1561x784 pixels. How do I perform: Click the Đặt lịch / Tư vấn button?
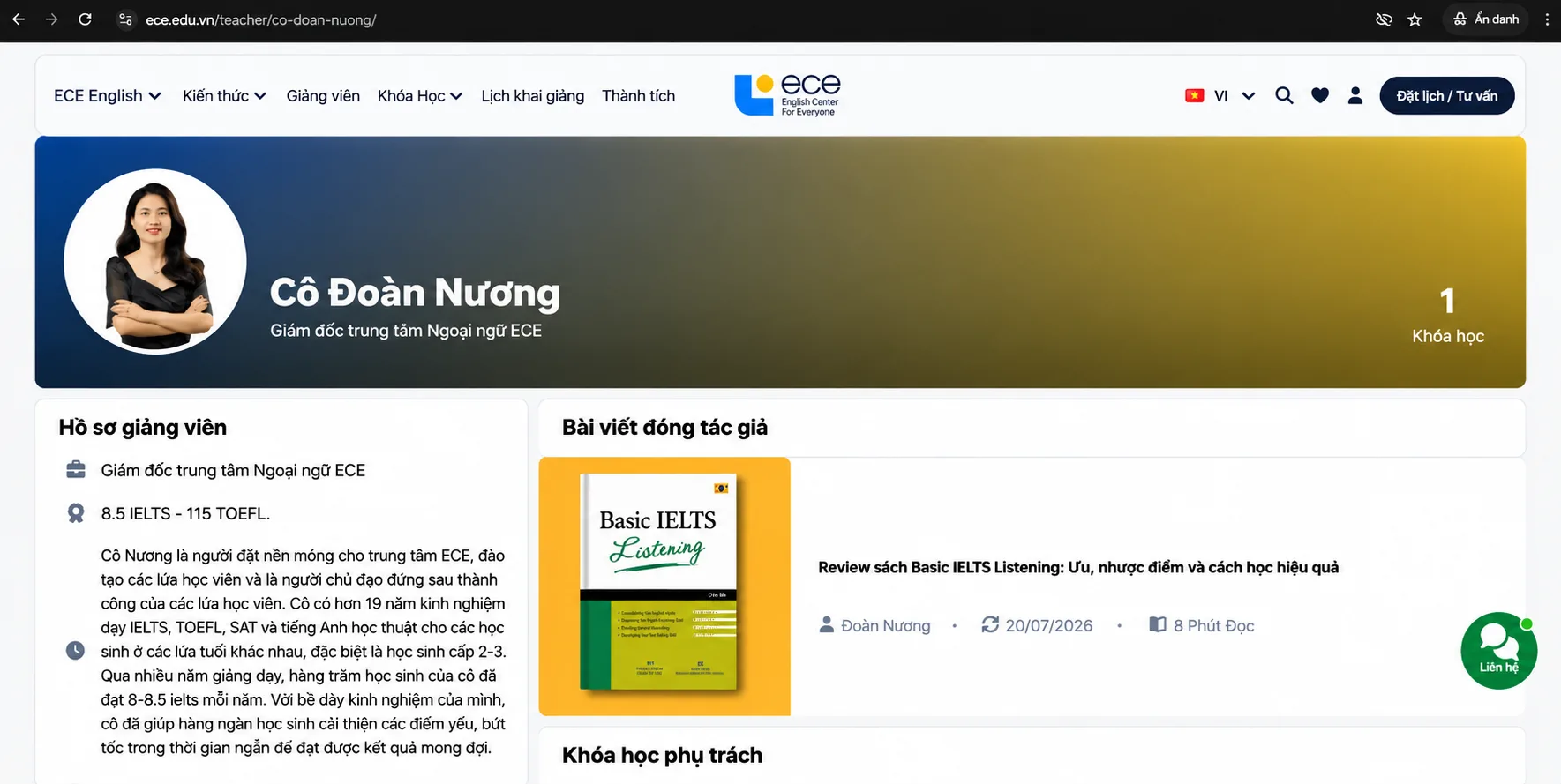point(1447,95)
